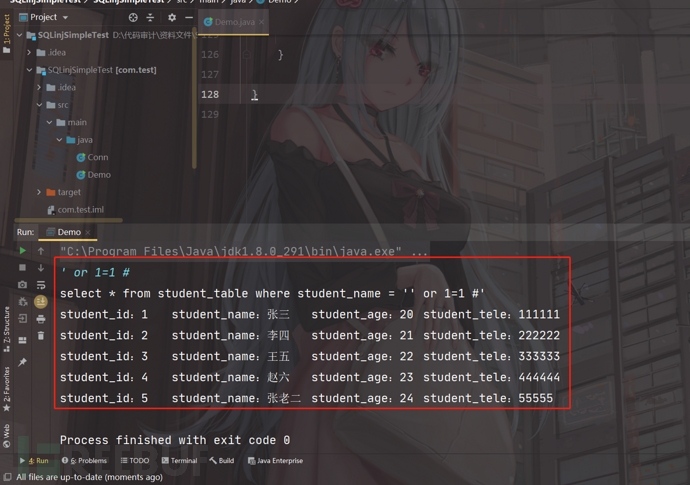Collapse all with the Project panel icon
This screenshot has height=485, width=690.
150,17
